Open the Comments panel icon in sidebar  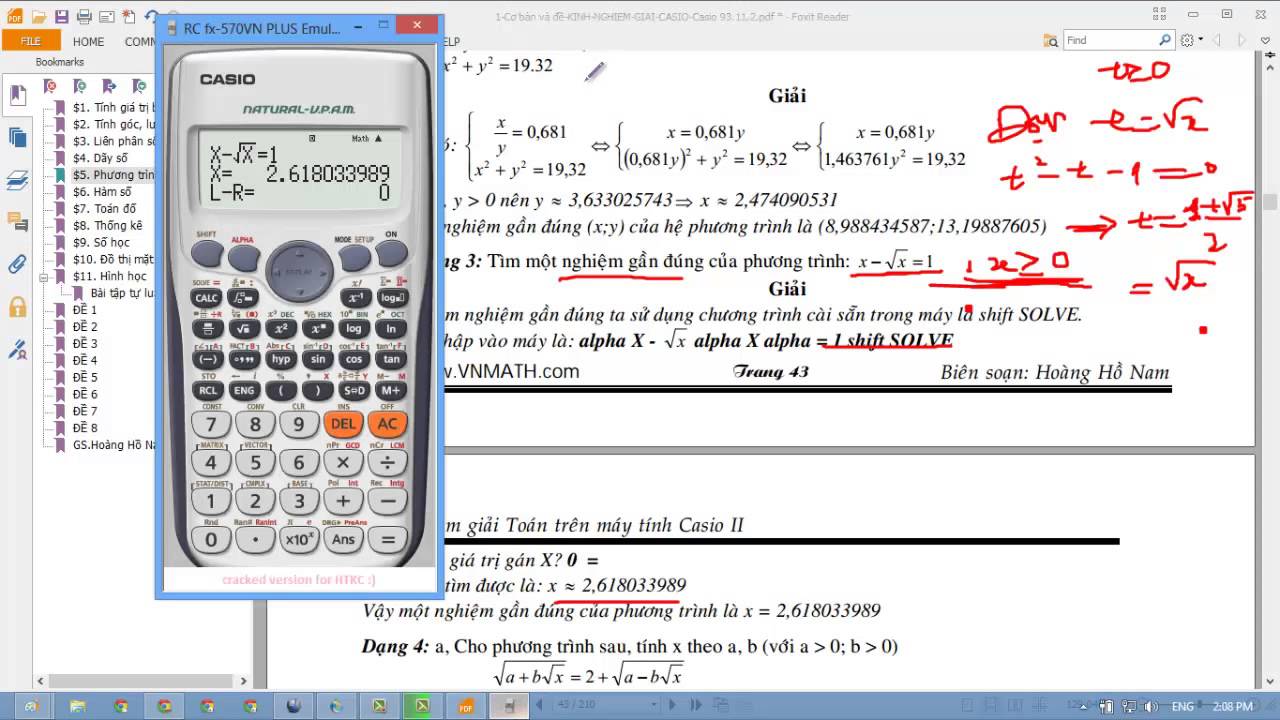[x=17, y=222]
